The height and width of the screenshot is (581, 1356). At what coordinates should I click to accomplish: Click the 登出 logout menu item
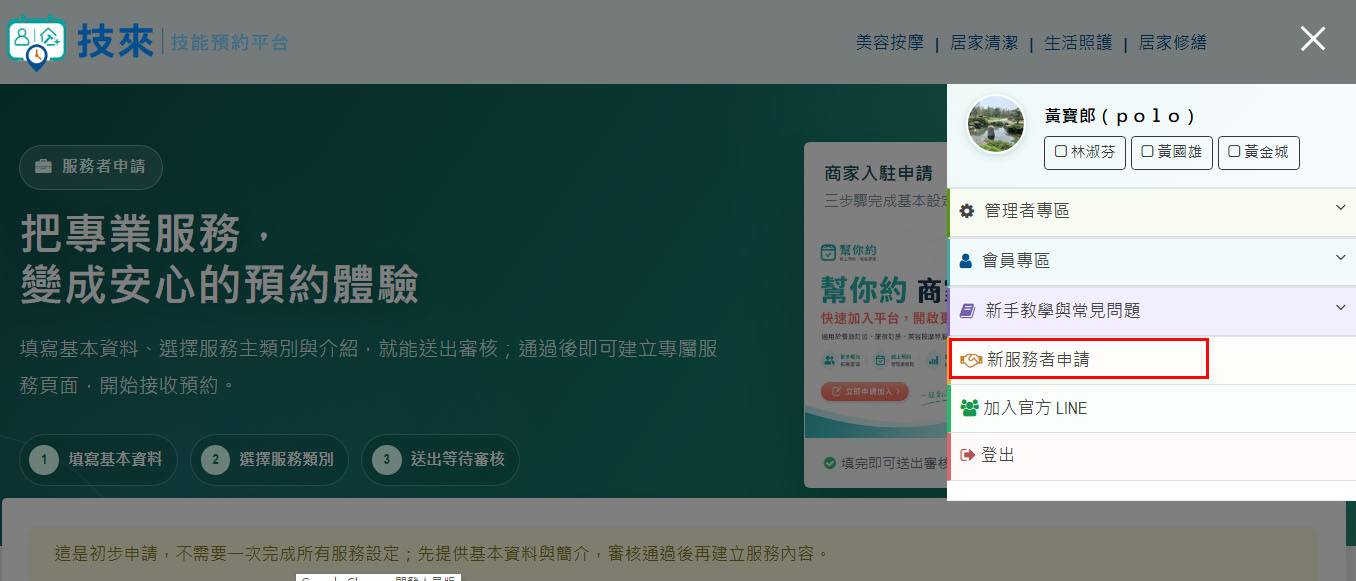pyautogui.click(x=1151, y=456)
